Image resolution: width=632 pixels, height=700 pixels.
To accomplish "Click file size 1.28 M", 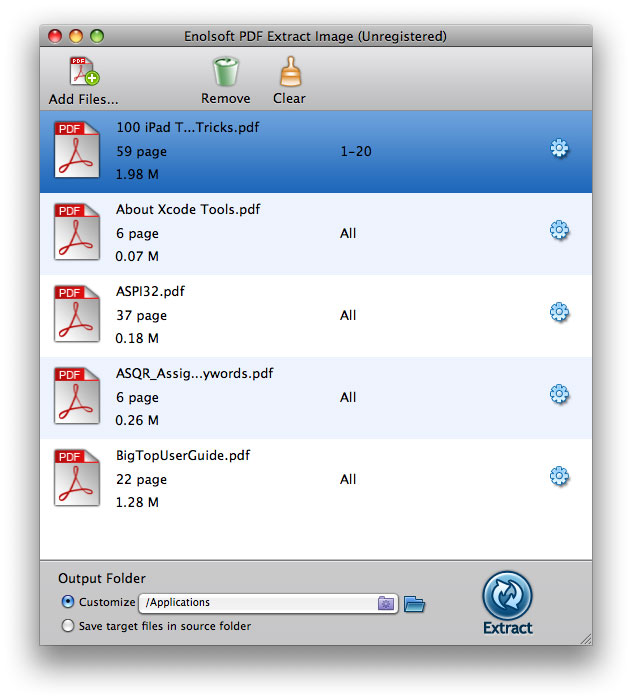I will coord(137,502).
